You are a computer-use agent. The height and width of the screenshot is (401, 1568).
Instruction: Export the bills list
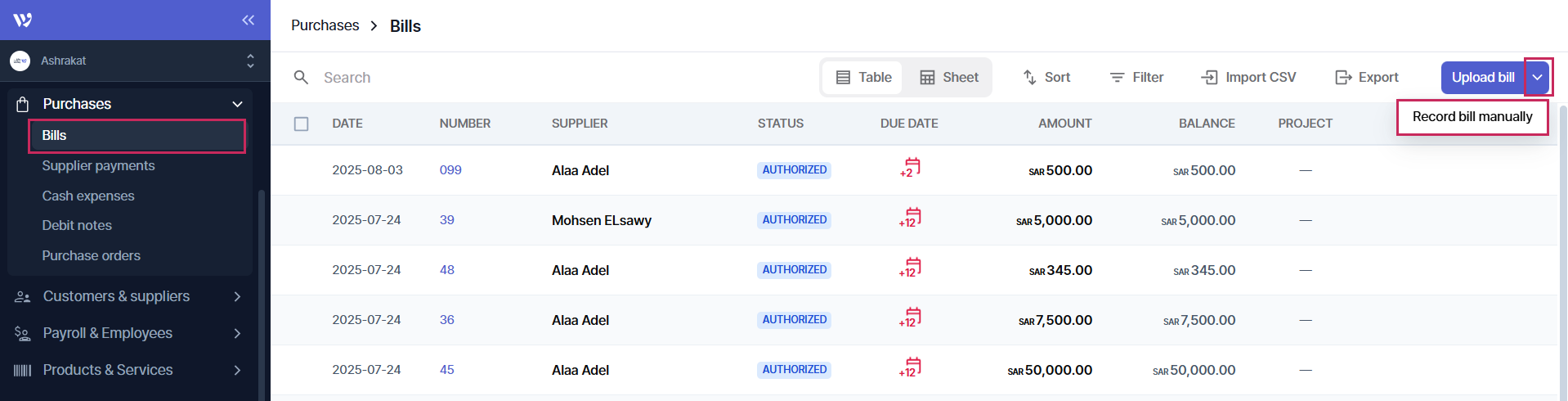click(x=1367, y=77)
